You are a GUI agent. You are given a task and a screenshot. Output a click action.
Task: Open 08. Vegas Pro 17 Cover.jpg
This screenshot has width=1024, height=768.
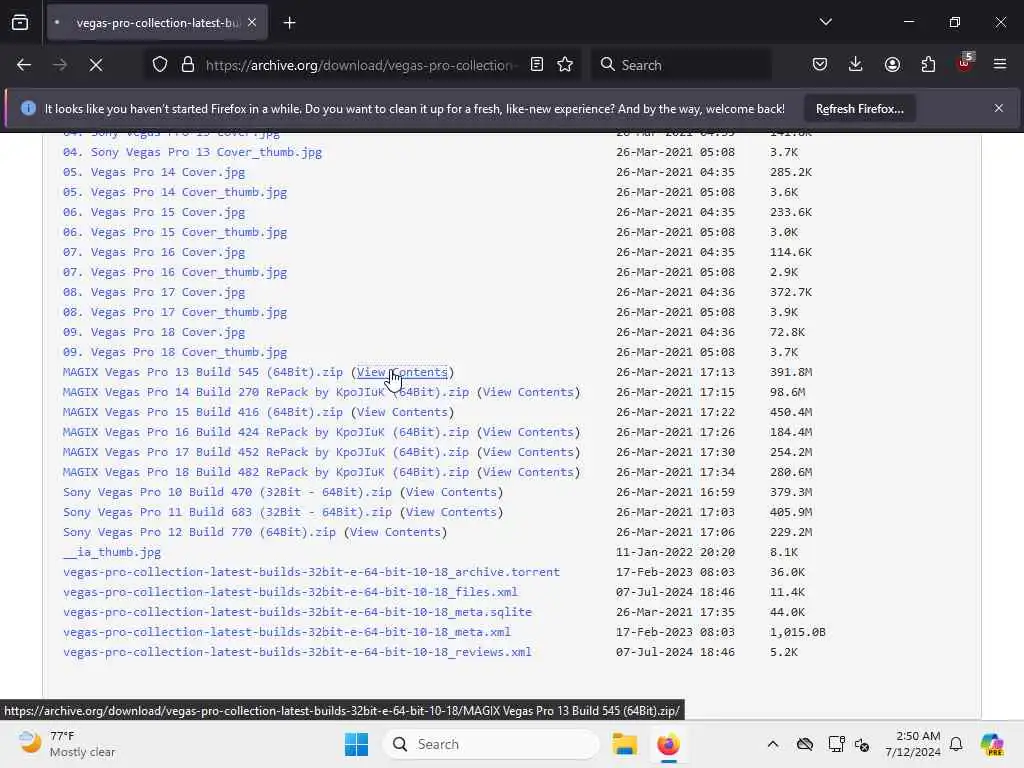point(153,293)
